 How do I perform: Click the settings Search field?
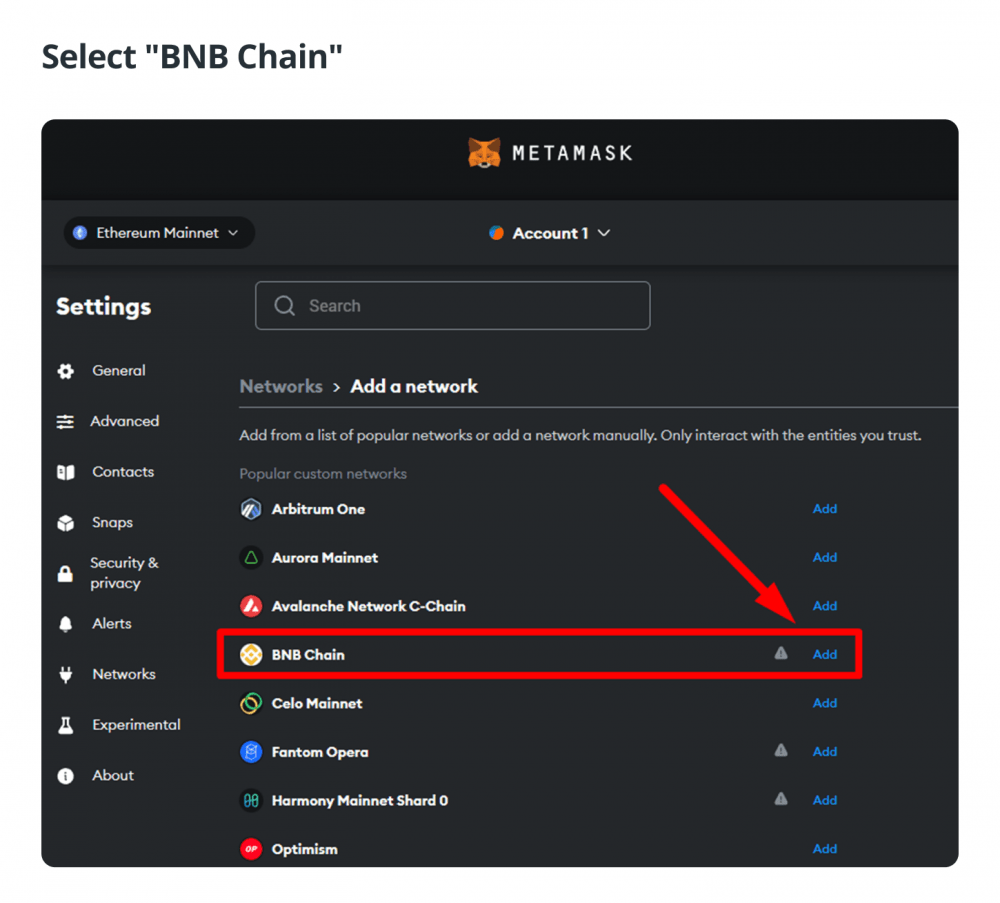coord(453,305)
